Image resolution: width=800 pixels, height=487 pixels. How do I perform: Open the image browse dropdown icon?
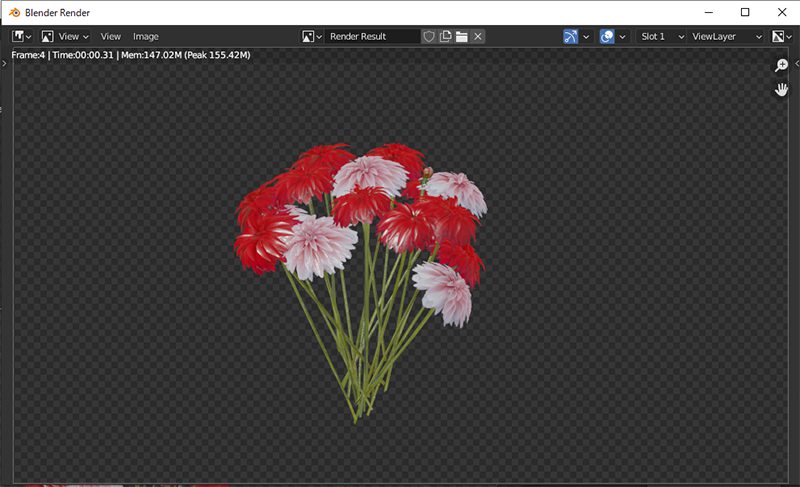[x=312, y=36]
